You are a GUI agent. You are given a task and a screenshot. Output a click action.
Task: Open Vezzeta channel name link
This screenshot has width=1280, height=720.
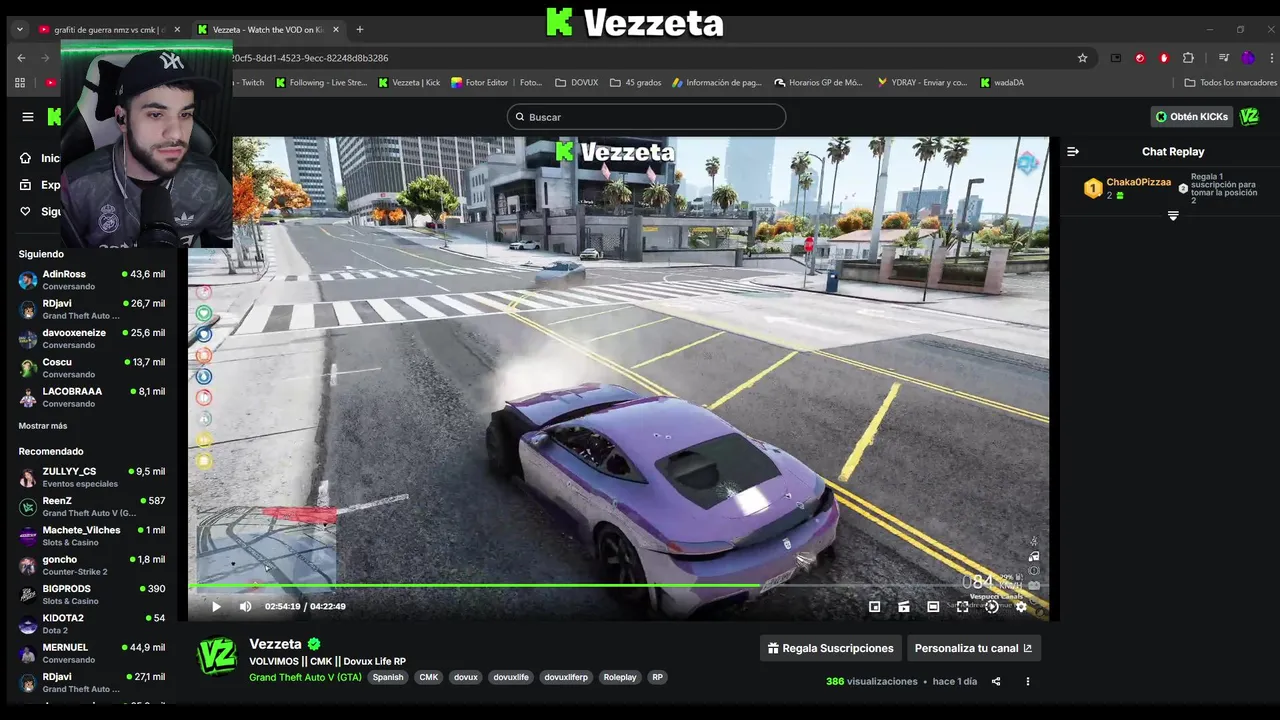click(275, 644)
